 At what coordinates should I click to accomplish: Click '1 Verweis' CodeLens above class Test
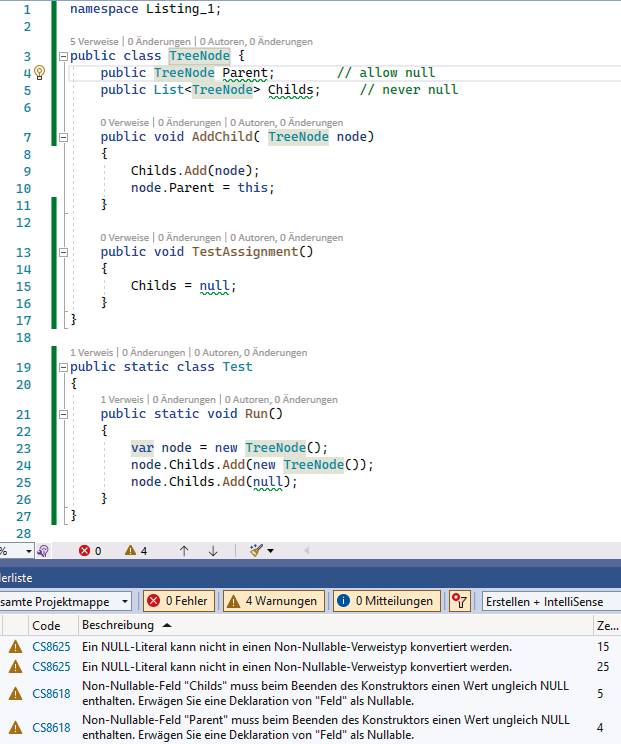[91, 353]
